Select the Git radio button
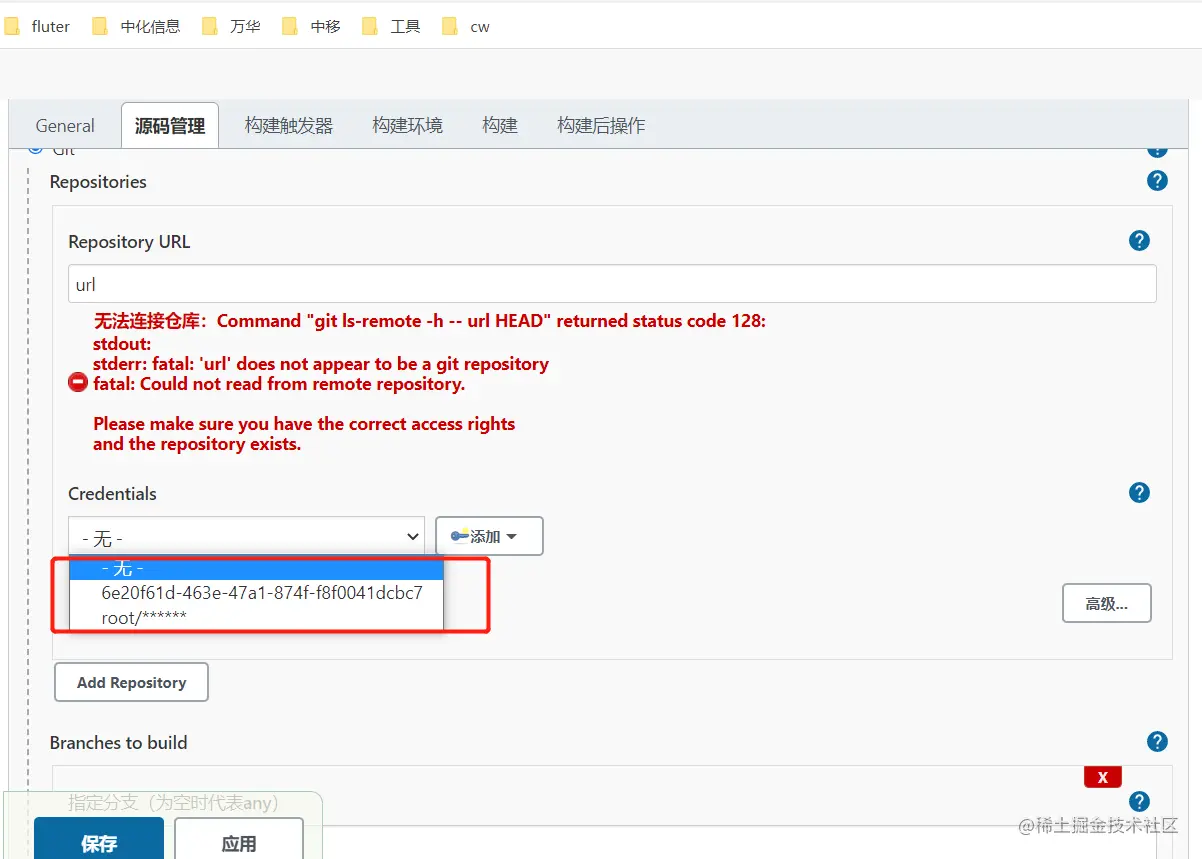Image resolution: width=1202 pixels, height=859 pixels. (x=36, y=149)
